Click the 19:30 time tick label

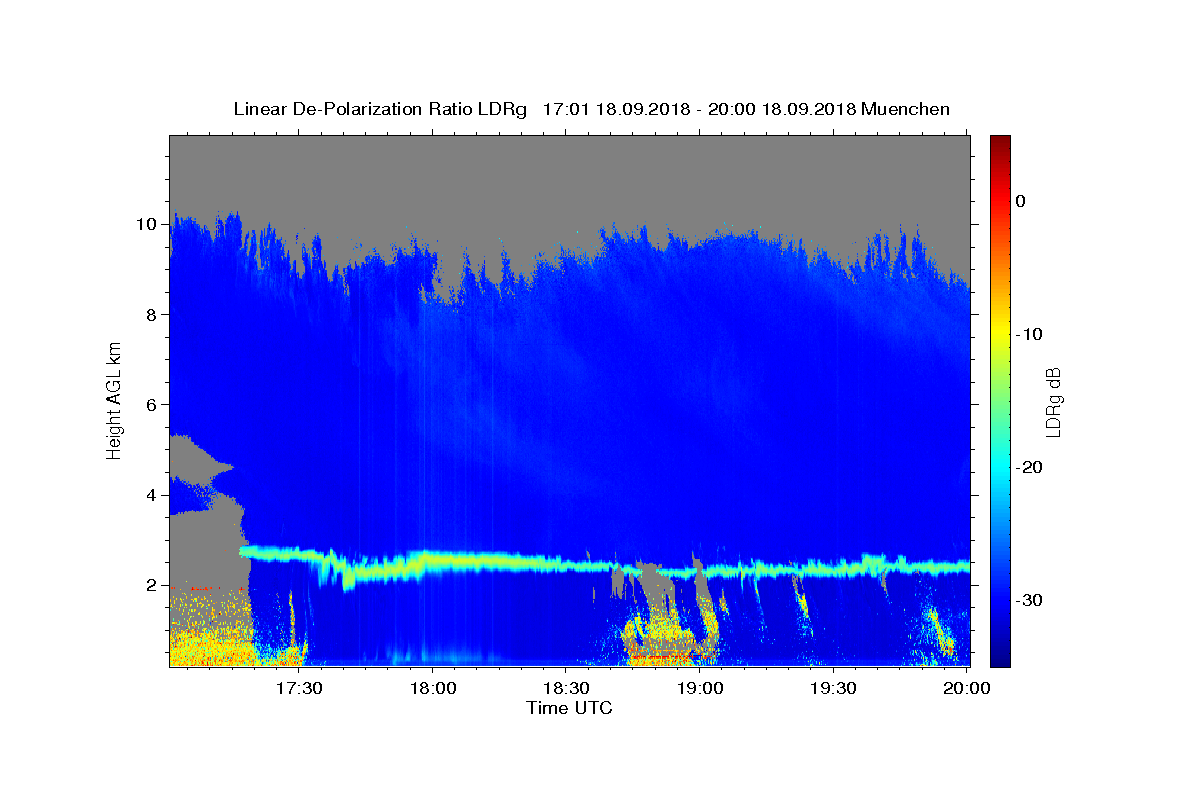833,688
